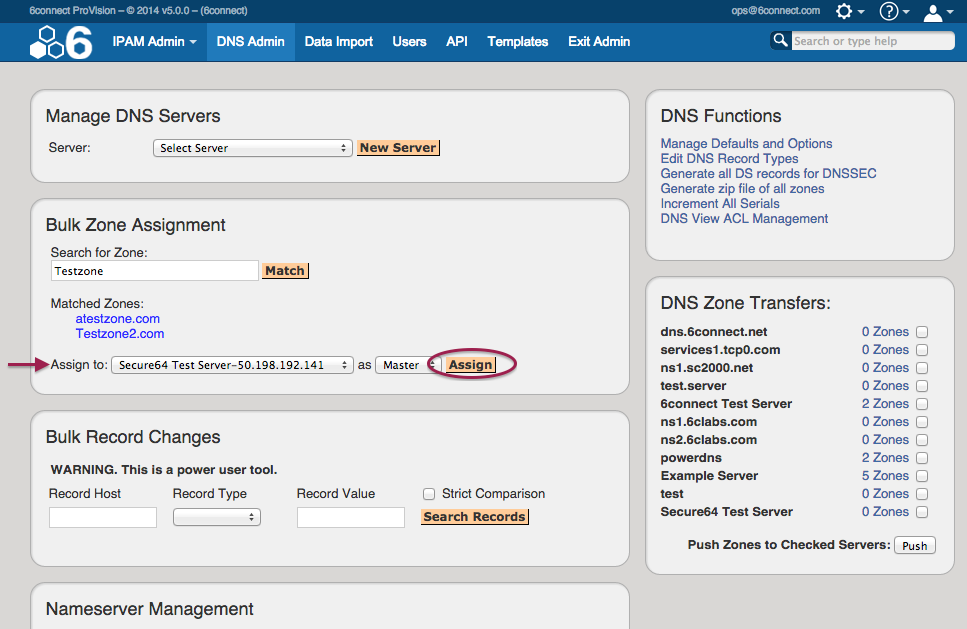The width and height of the screenshot is (967, 629).
Task: Click the Push button
Action: [x=915, y=546]
